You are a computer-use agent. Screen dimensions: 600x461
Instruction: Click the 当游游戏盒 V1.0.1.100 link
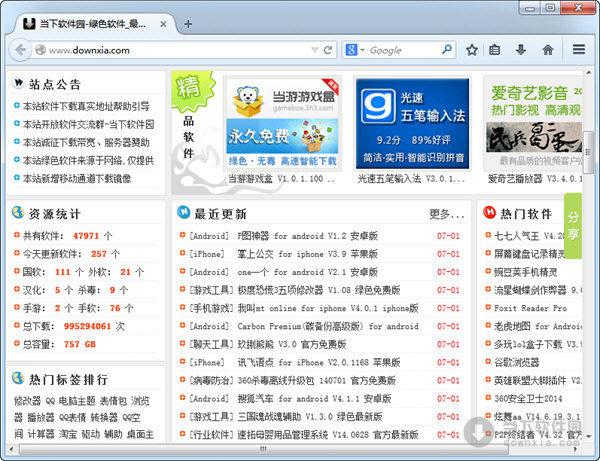[x=281, y=179]
